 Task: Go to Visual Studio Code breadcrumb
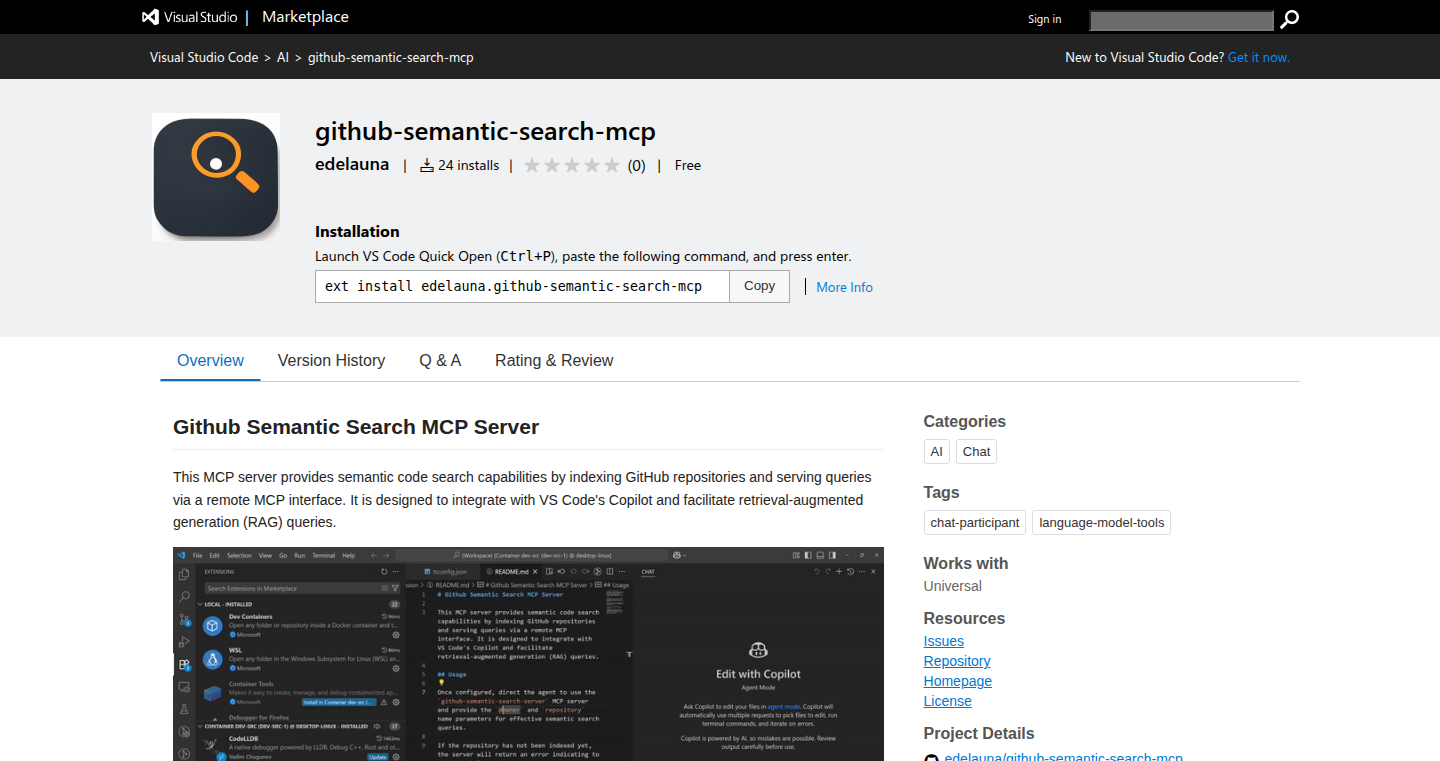pos(204,58)
